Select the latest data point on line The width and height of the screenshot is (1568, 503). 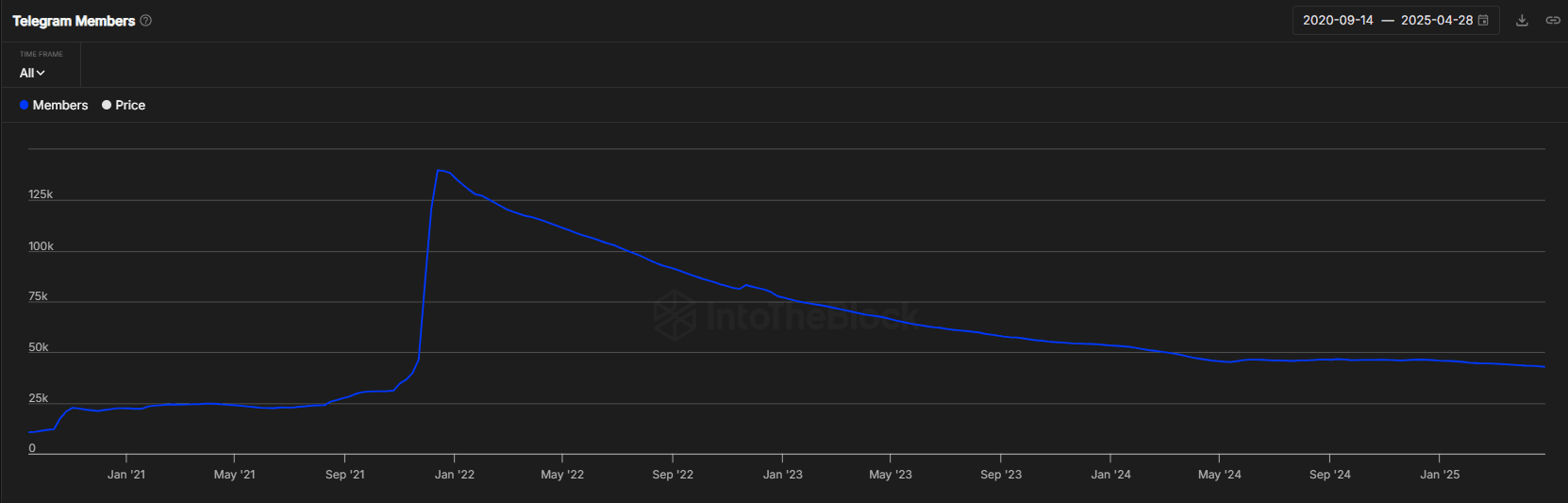pyautogui.click(x=1543, y=367)
